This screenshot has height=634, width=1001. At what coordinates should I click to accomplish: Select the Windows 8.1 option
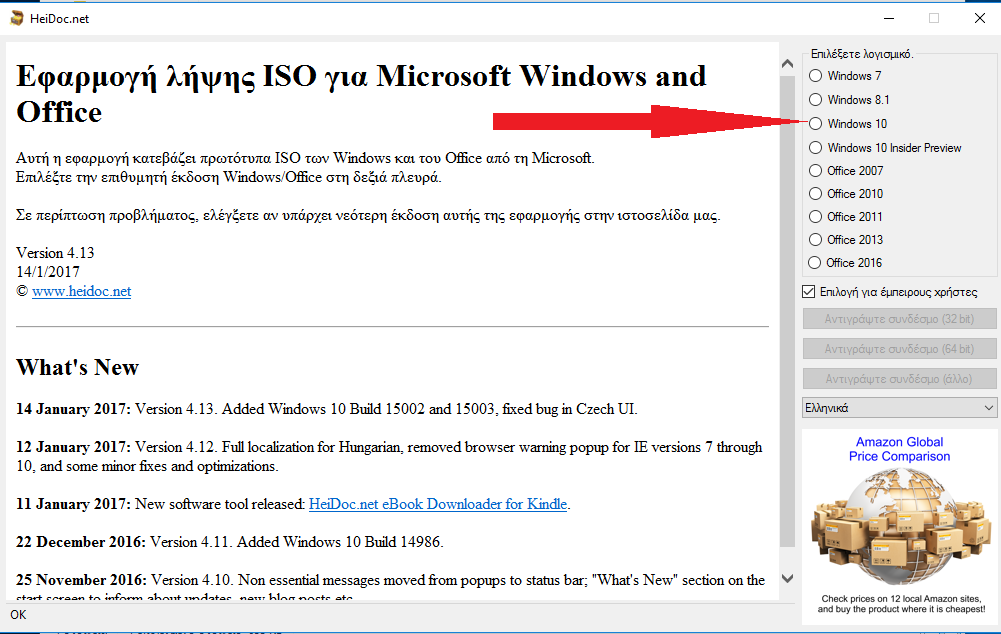(x=816, y=100)
